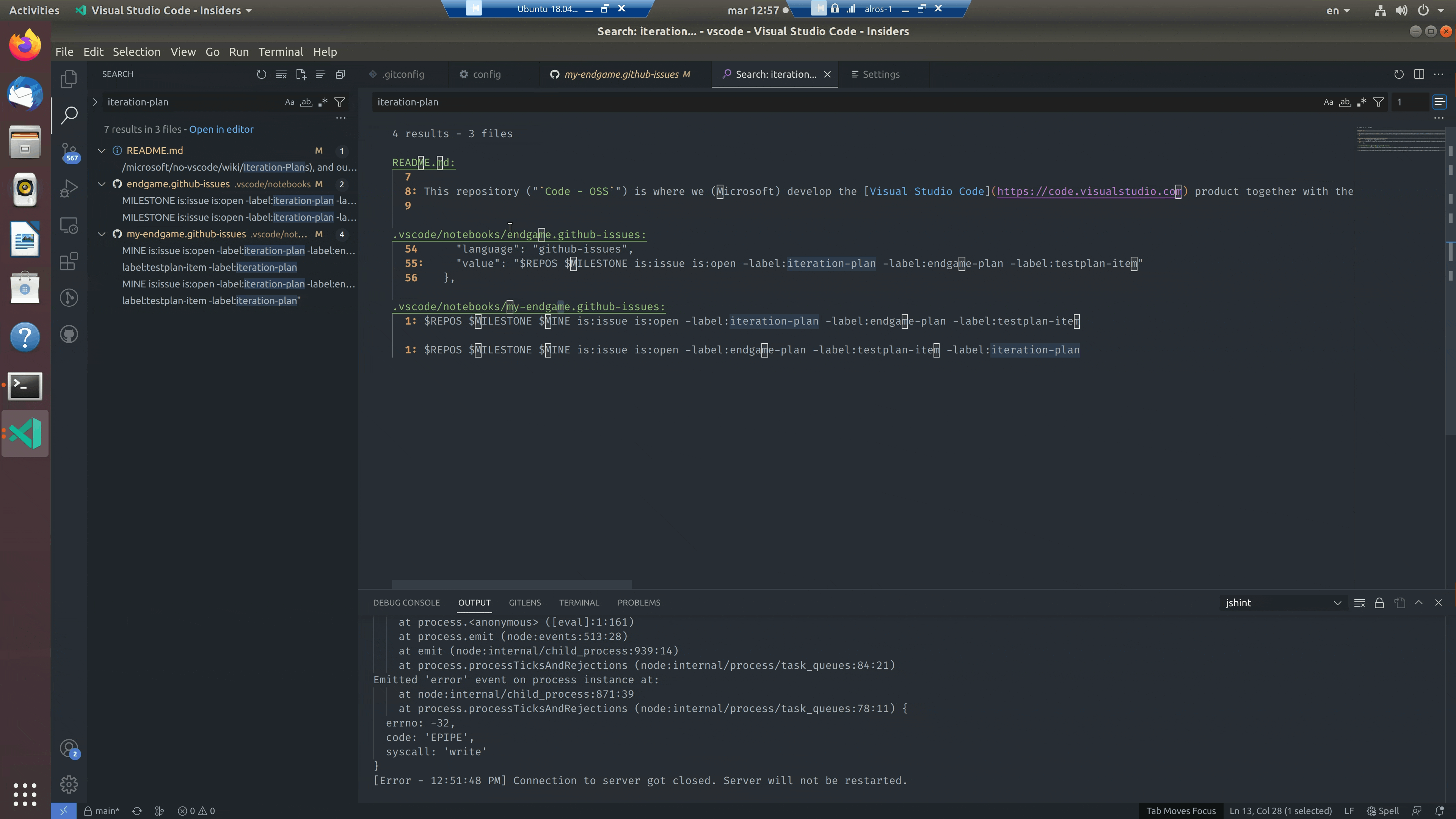Open the Accounts menu with badge 2
This screenshot has height=819, width=1456.
(x=69, y=749)
